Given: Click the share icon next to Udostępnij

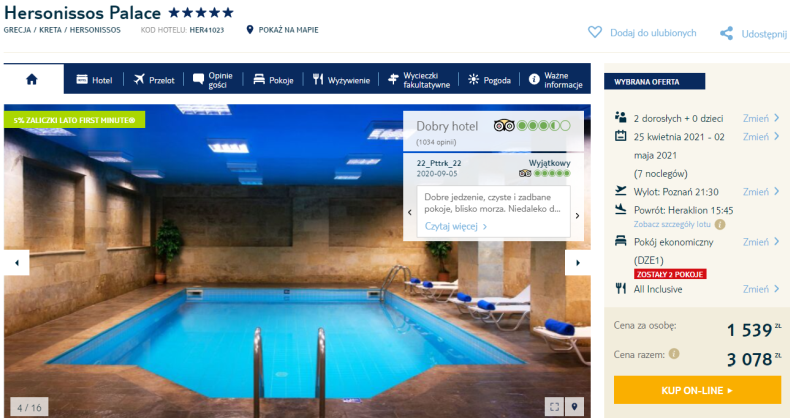Looking at the screenshot, I should [727, 34].
